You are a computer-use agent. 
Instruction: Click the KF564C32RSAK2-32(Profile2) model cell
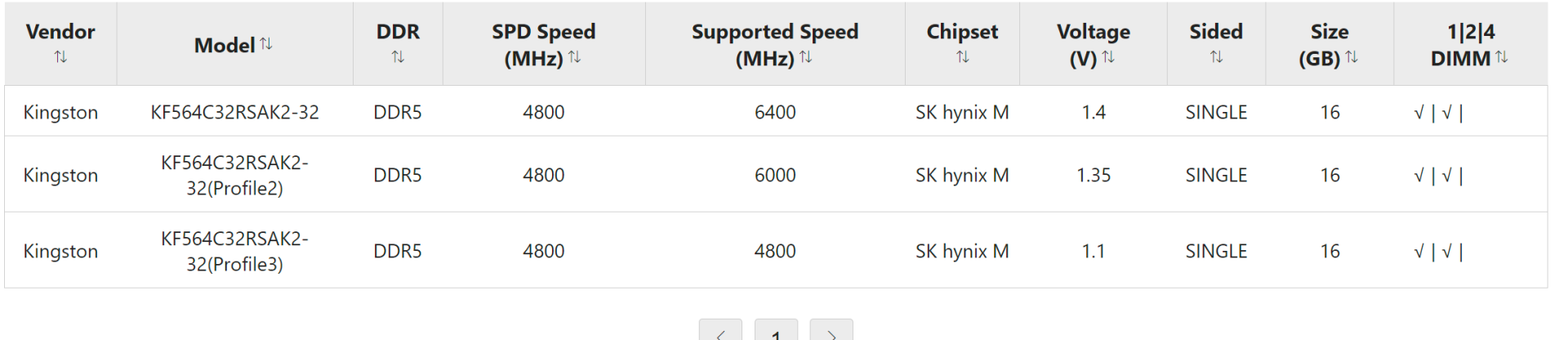(x=234, y=175)
